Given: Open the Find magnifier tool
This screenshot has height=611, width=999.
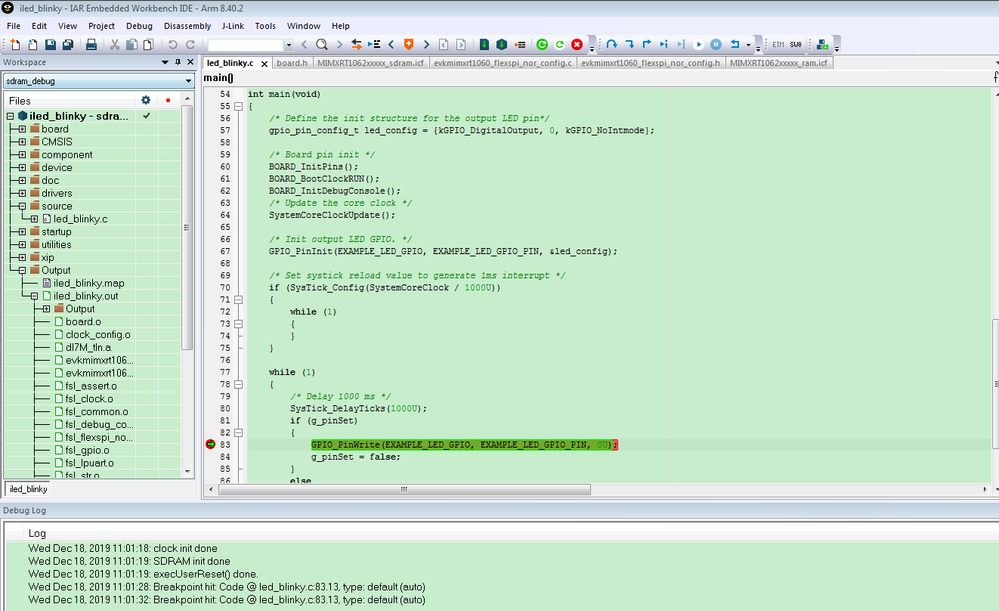Looking at the screenshot, I should [x=322, y=45].
